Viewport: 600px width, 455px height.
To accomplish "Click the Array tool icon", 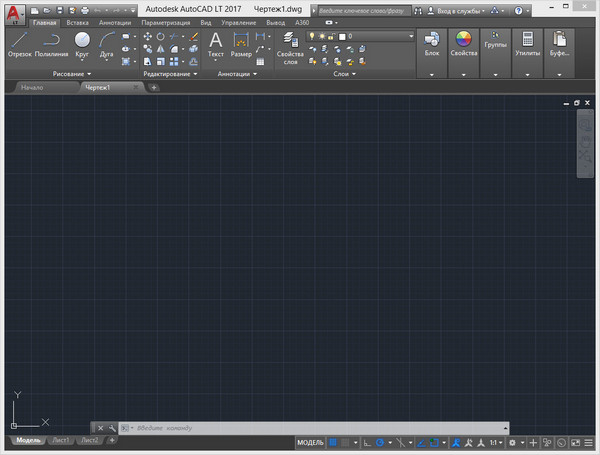I will pos(174,61).
